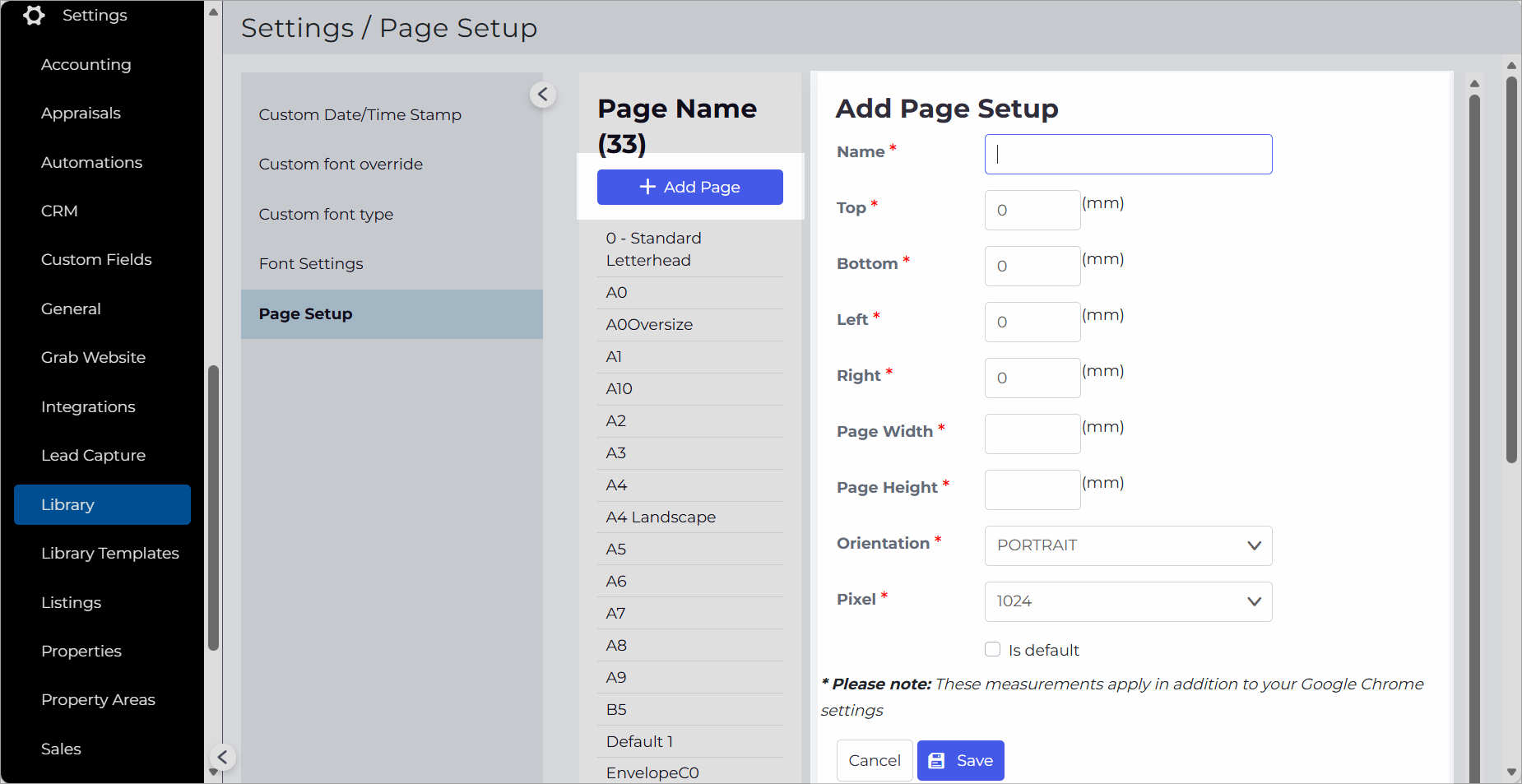The height and width of the screenshot is (784, 1522).
Task: Click the Page Width field
Action: pos(1032,434)
